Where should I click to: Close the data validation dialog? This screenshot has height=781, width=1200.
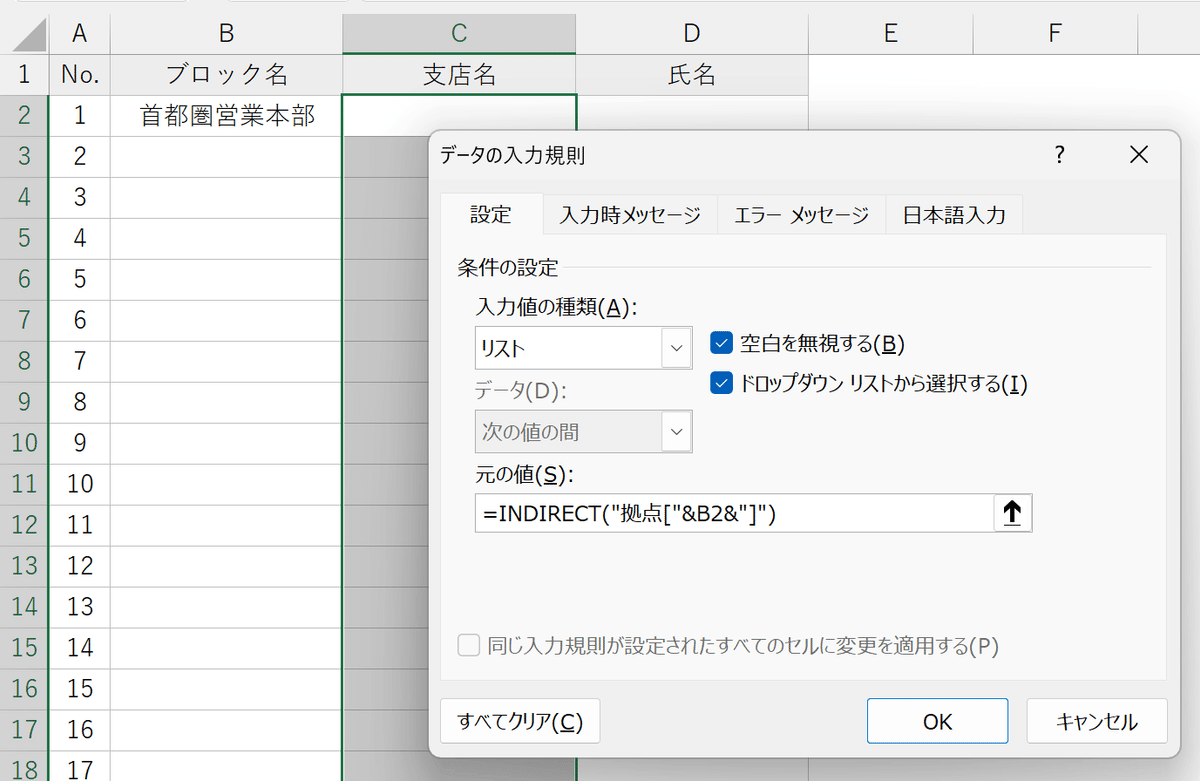point(1138,155)
